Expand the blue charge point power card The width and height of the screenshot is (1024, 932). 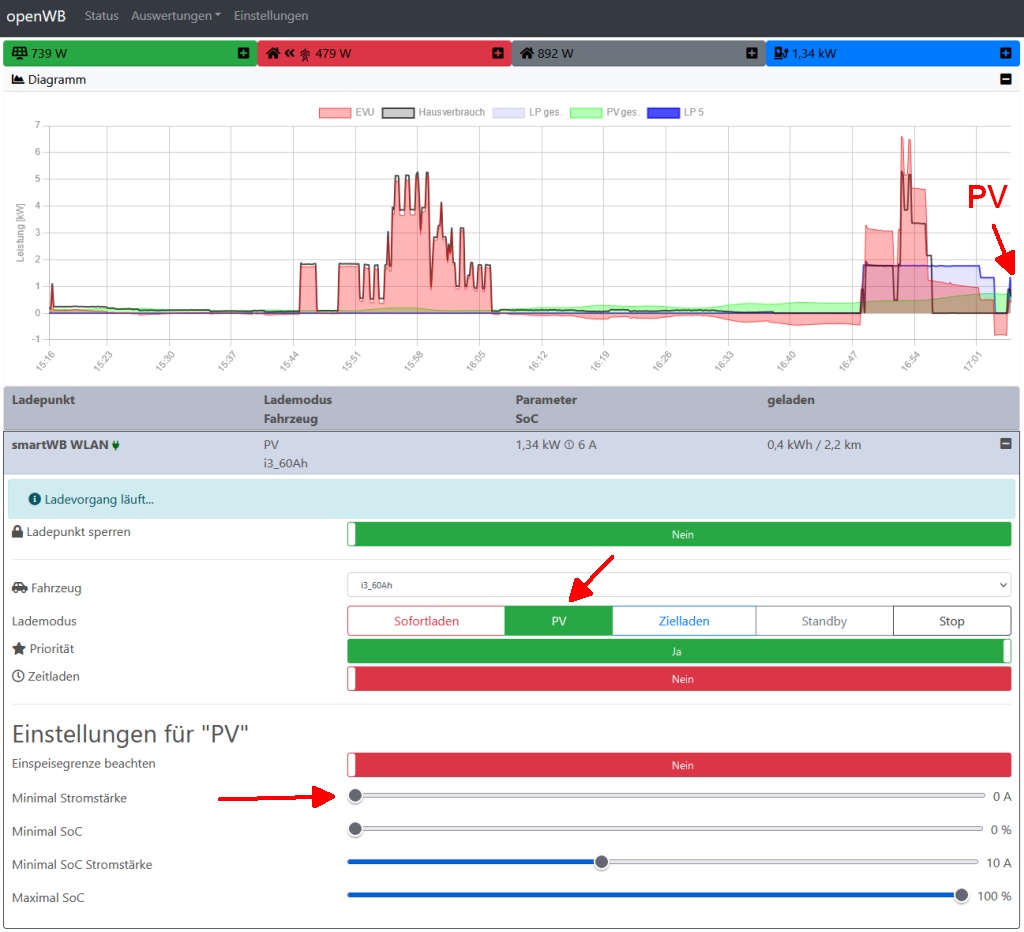pyautogui.click(x=1006, y=53)
